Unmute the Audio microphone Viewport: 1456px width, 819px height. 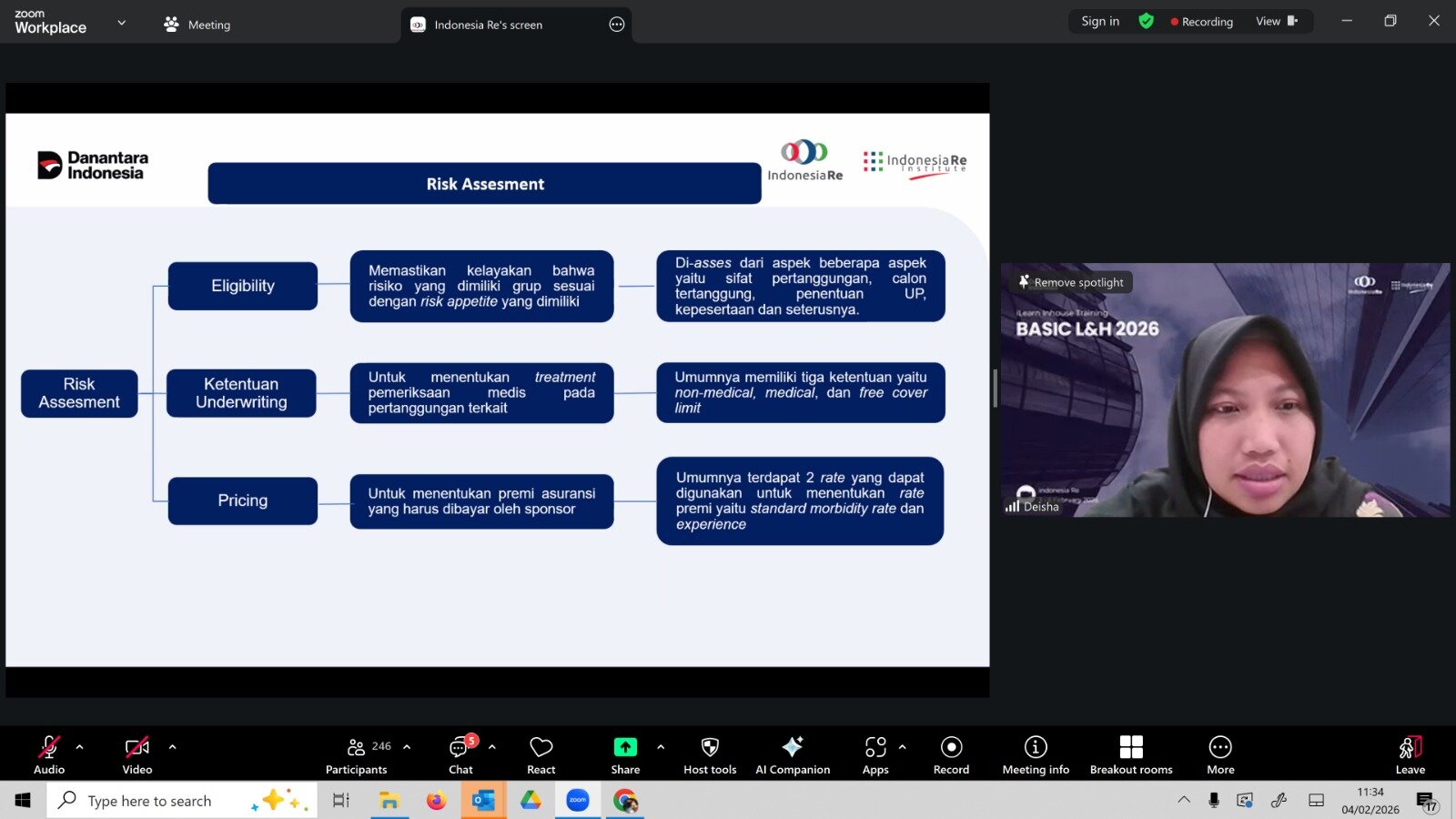(49, 754)
